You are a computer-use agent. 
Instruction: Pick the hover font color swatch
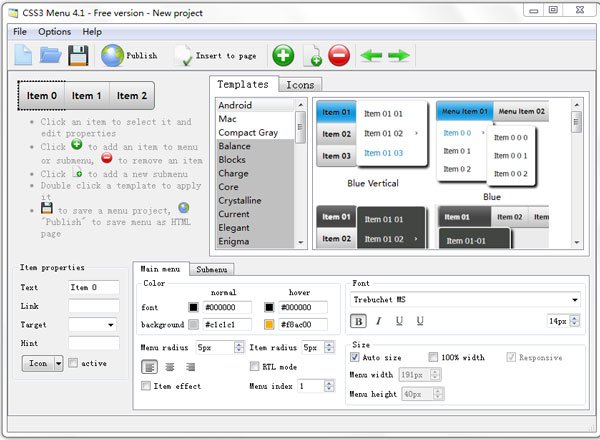(x=269, y=307)
